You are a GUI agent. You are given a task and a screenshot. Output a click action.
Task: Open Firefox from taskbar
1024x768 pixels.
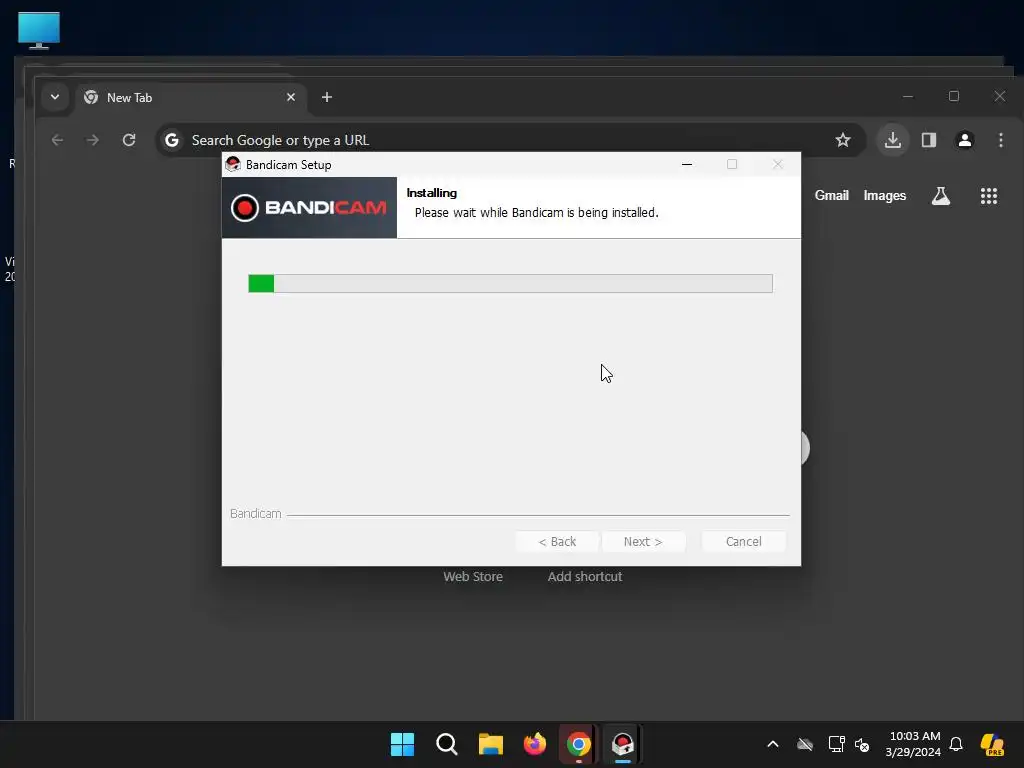tap(535, 744)
